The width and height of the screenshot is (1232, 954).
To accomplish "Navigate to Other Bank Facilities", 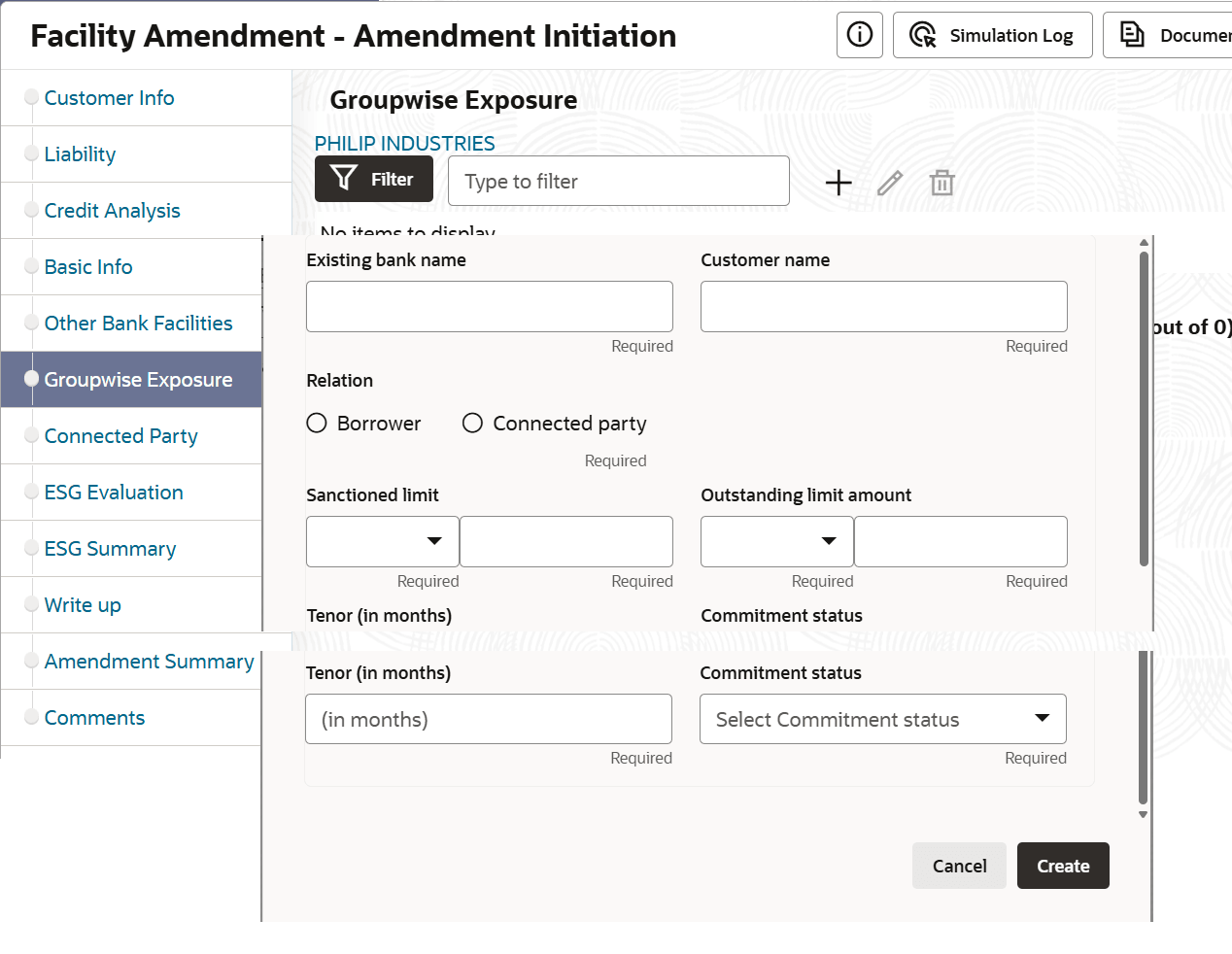I will point(138,324).
